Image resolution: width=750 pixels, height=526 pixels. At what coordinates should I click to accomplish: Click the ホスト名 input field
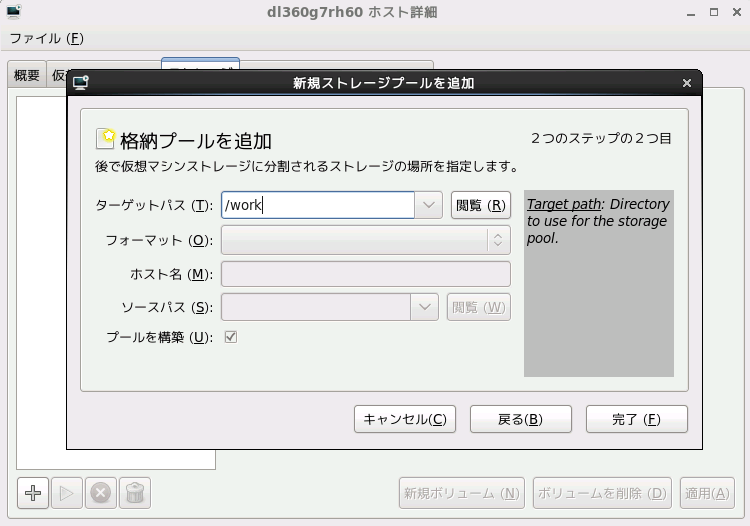tap(366, 274)
